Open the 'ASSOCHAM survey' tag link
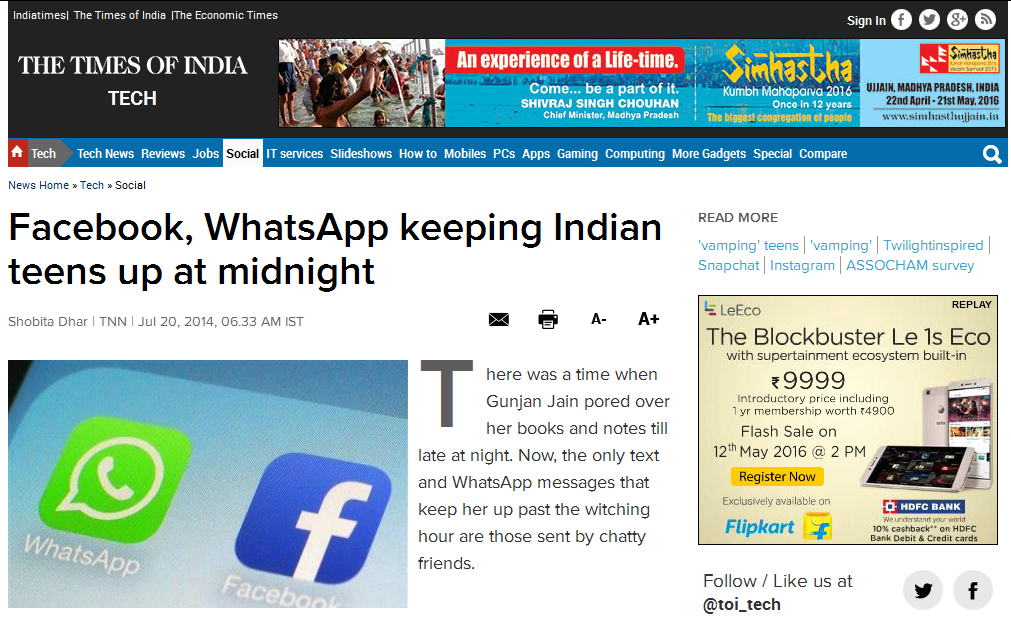This screenshot has width=1011, height=630. [x=909, y=265]
